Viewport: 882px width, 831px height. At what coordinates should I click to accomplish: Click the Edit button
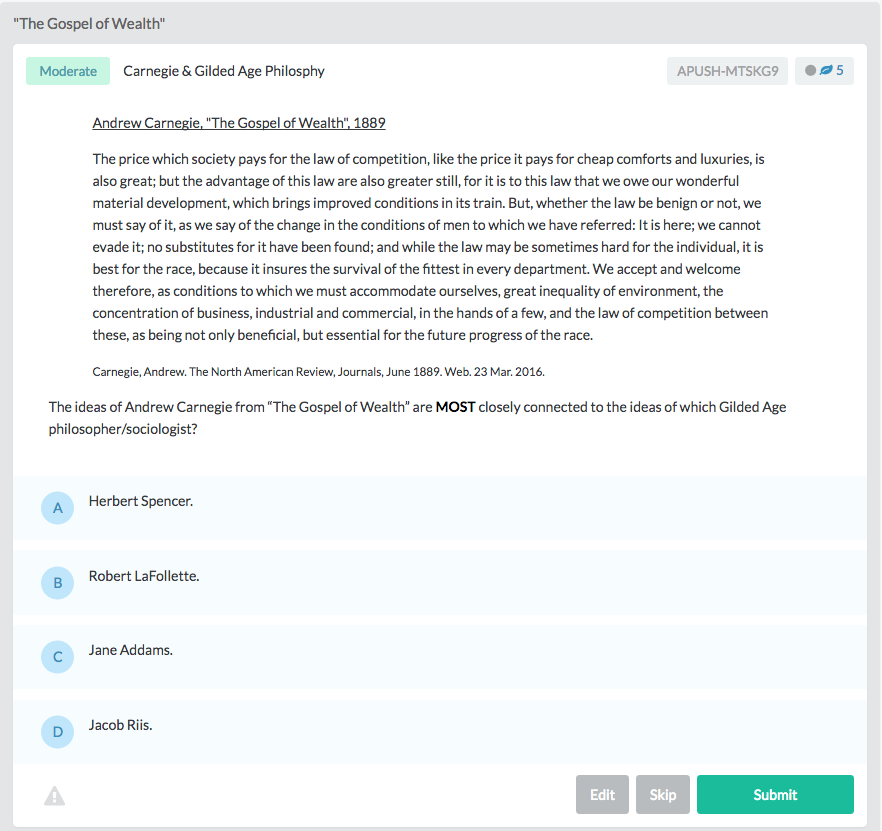click(x=602, y=794)
